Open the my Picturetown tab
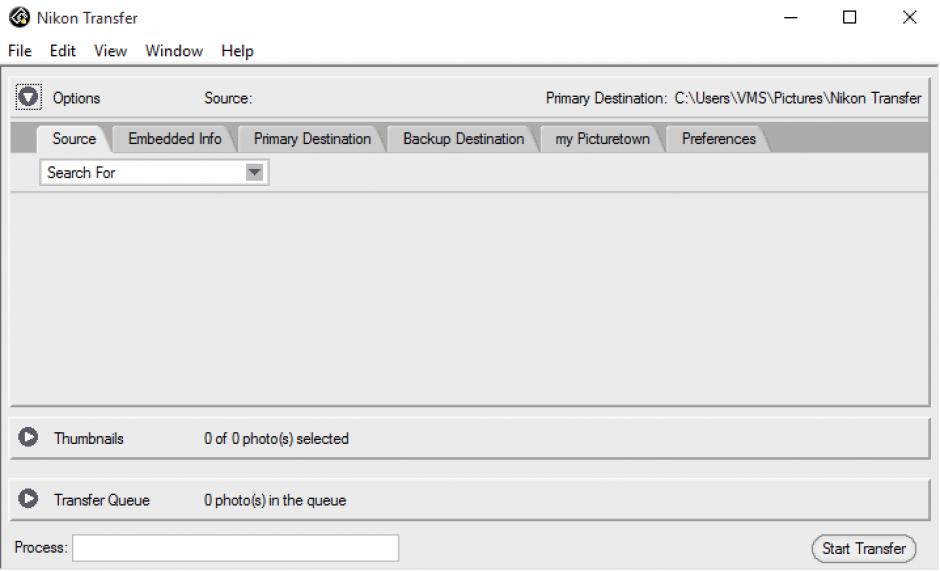 (602, 139)
